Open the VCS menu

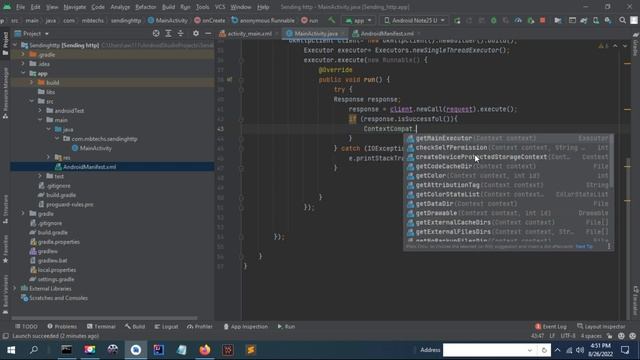coord(220,7)
